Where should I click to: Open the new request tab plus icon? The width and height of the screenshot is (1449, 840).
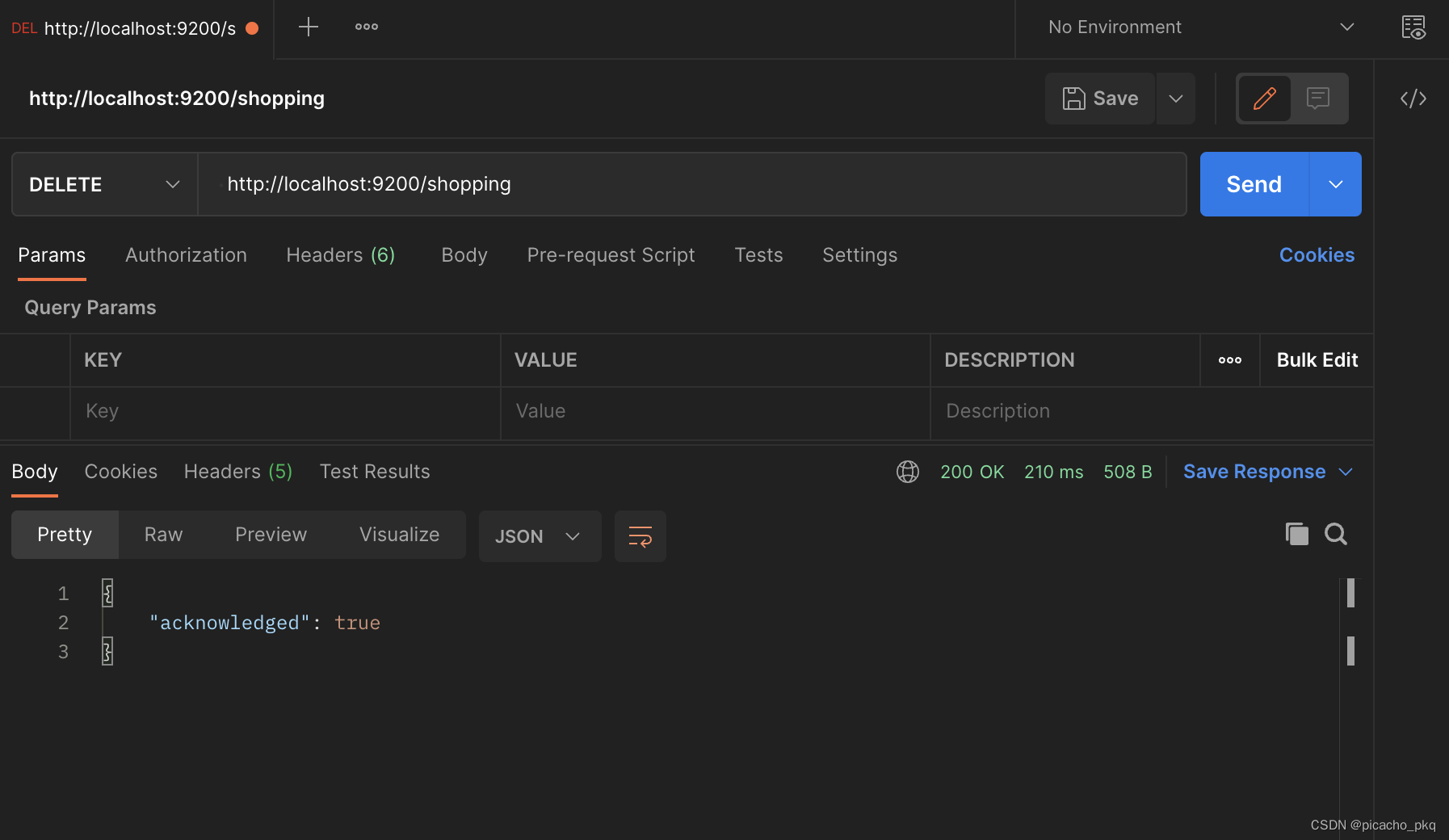308,27
